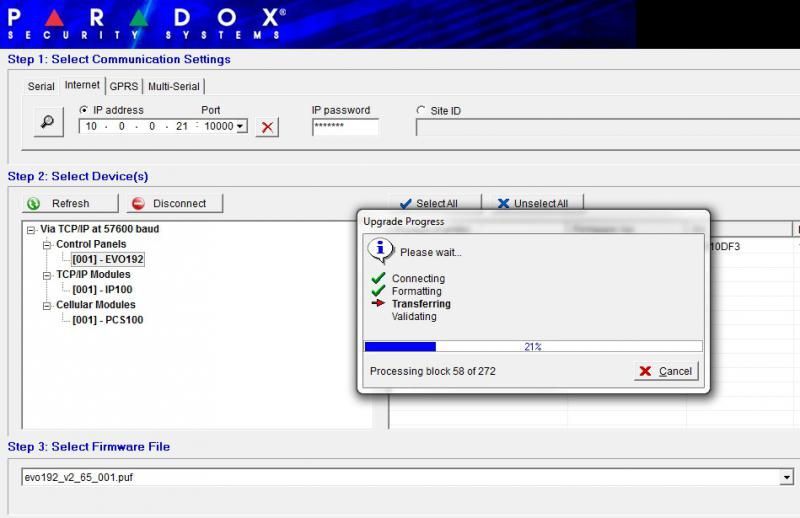
Task: Click the IP password input field
Action: (345, 127)
